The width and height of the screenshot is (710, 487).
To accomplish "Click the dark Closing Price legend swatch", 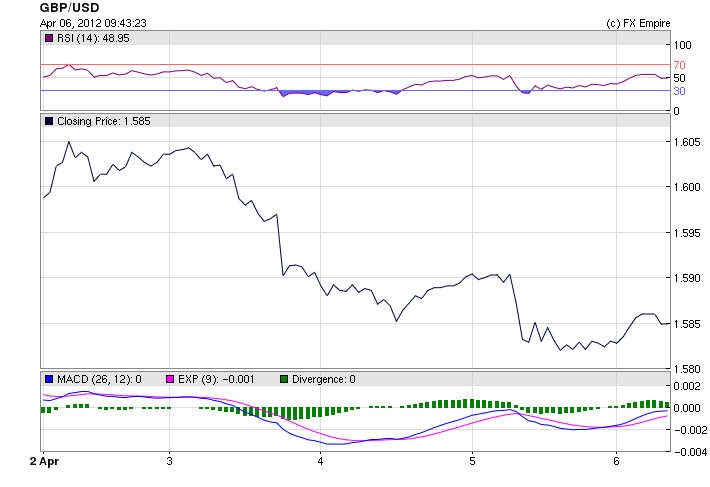I will (x=49, y=121).
